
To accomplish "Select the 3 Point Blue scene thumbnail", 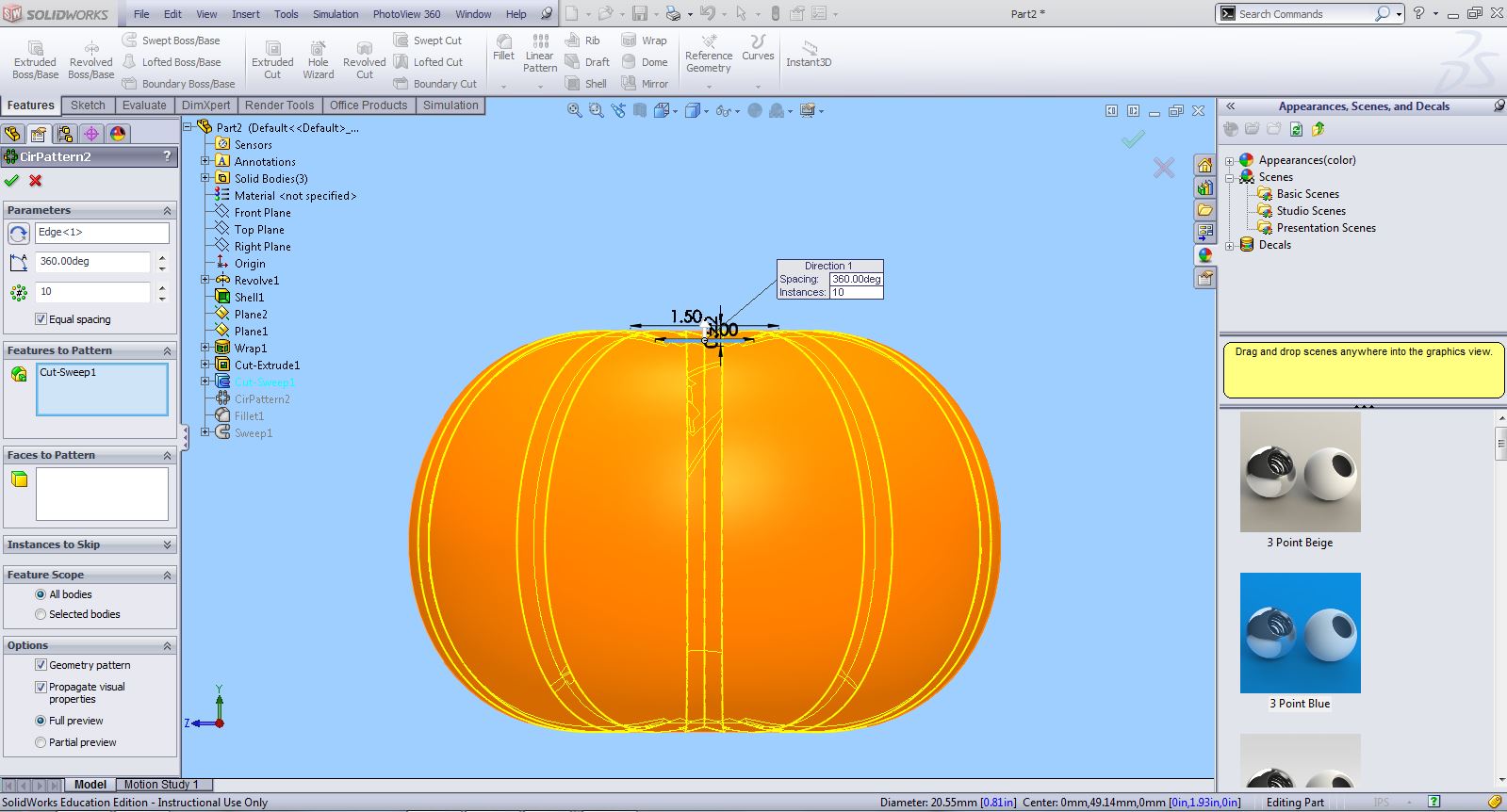I will (x=1300, y=633).
